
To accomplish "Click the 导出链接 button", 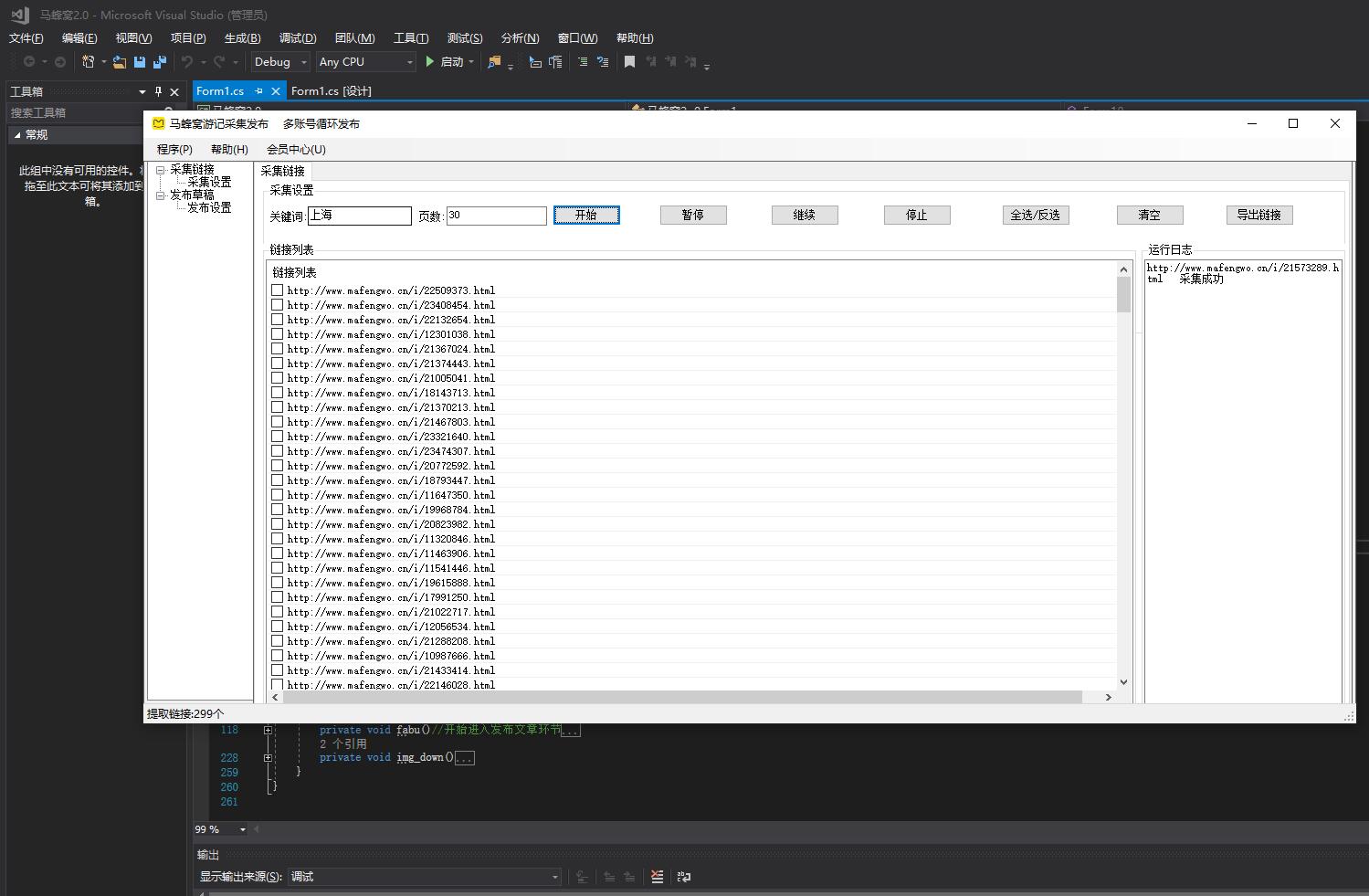I will [1259, 215].
